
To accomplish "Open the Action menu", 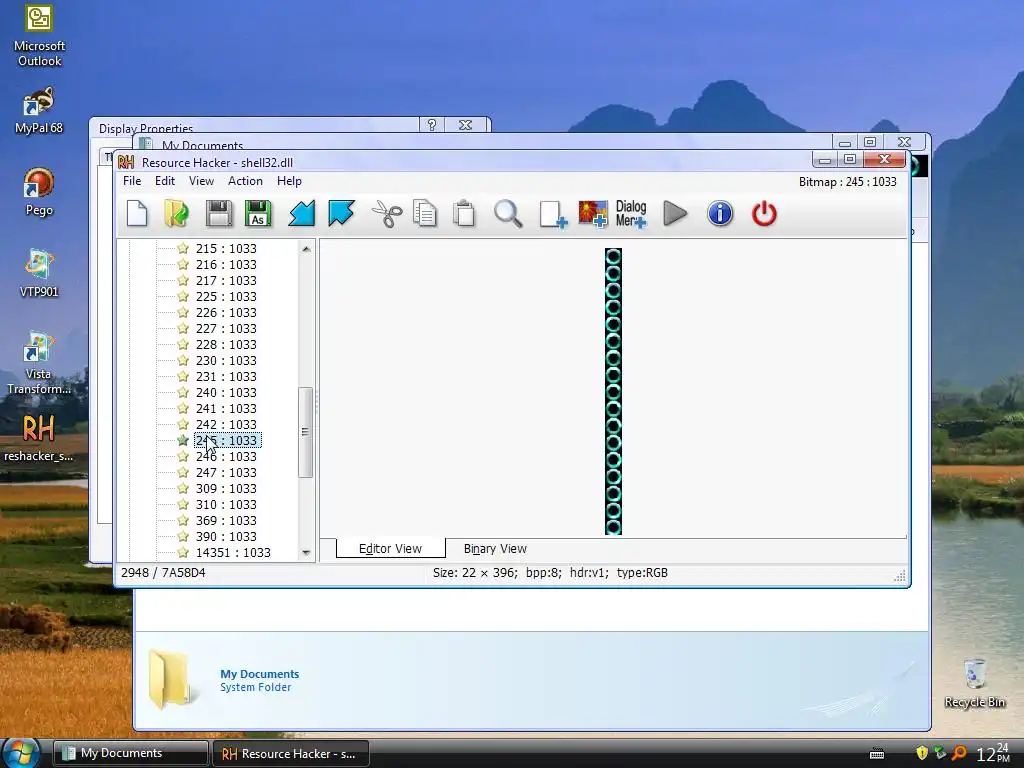I will [245, 181].
